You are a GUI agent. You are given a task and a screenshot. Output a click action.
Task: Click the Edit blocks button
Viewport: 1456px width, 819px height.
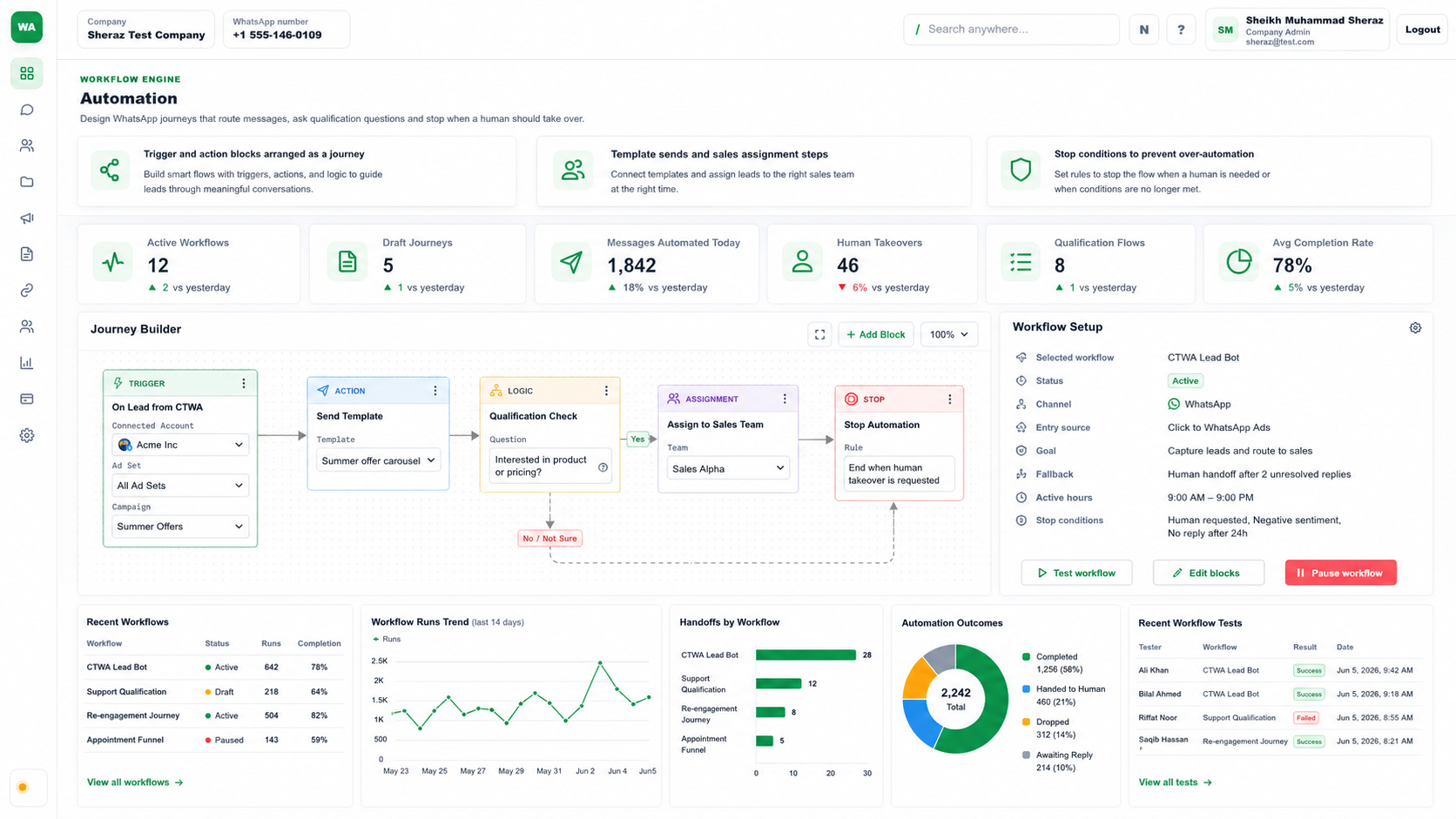pyautogui.click(x=1208, y=573)
